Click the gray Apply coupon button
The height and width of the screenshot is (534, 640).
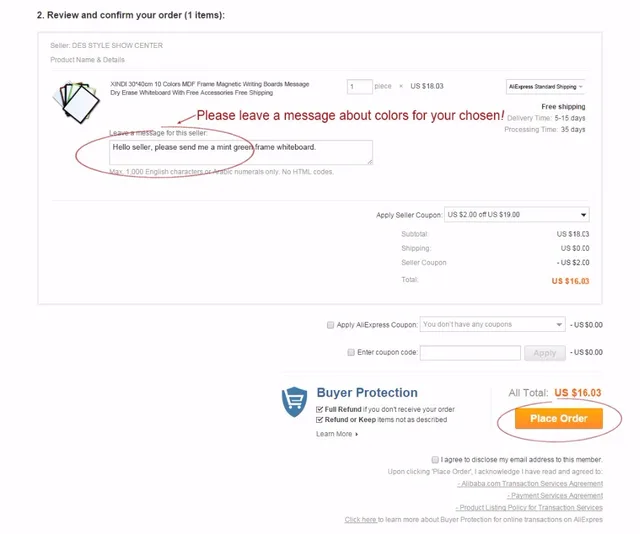point(545,353)
